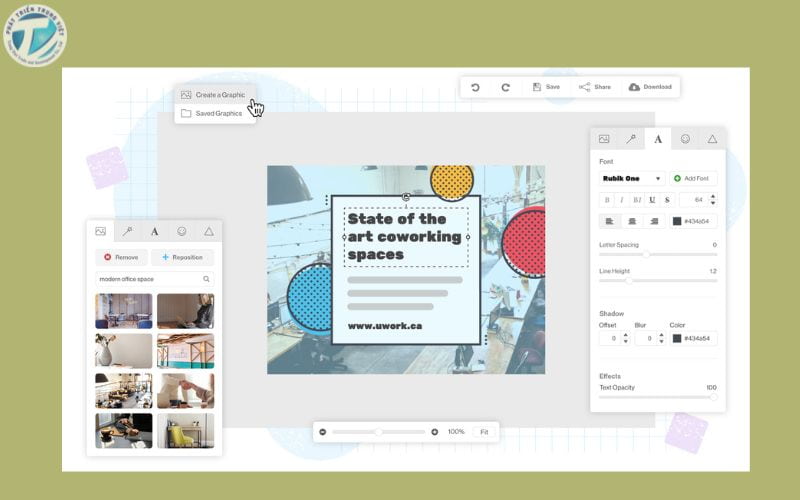Switch to shapes tab in left panel

point(209,231)
